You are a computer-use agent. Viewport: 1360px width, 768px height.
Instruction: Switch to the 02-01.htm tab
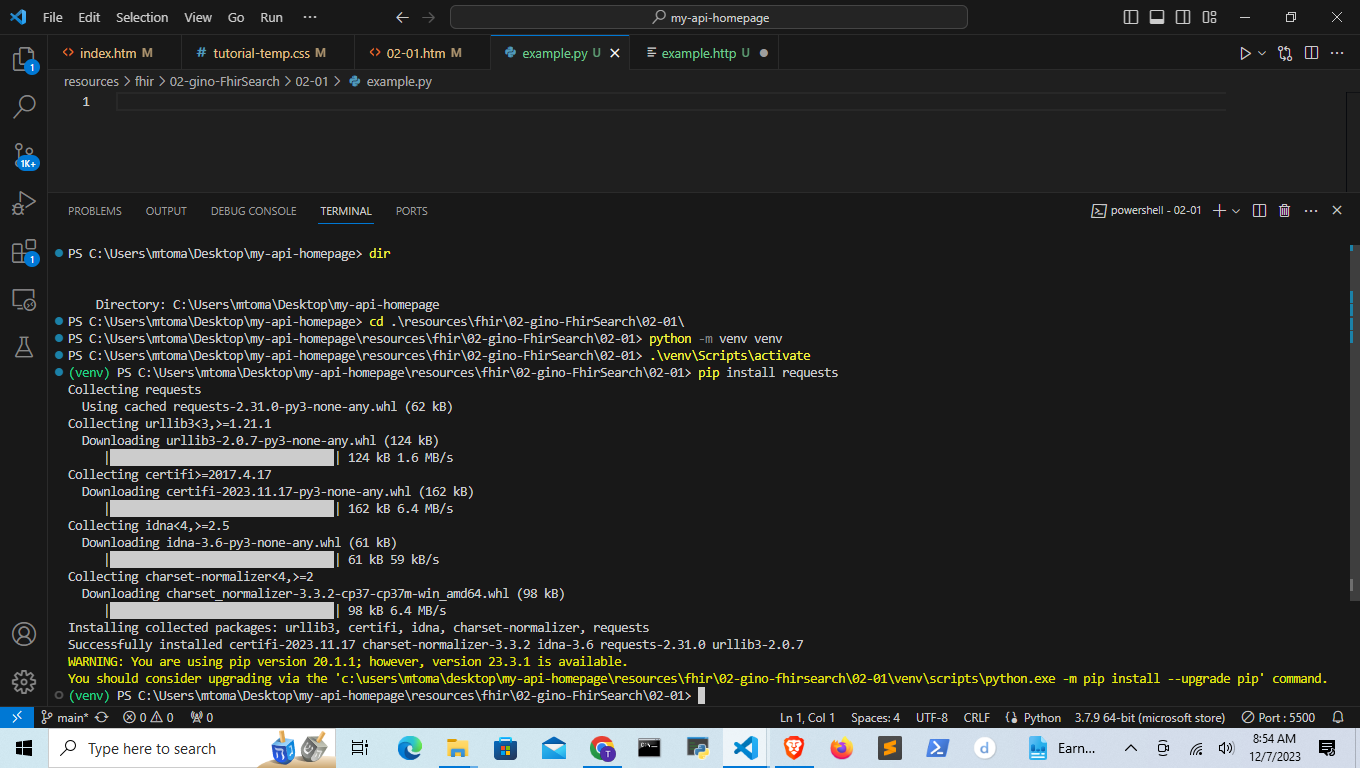coord(423,53)
